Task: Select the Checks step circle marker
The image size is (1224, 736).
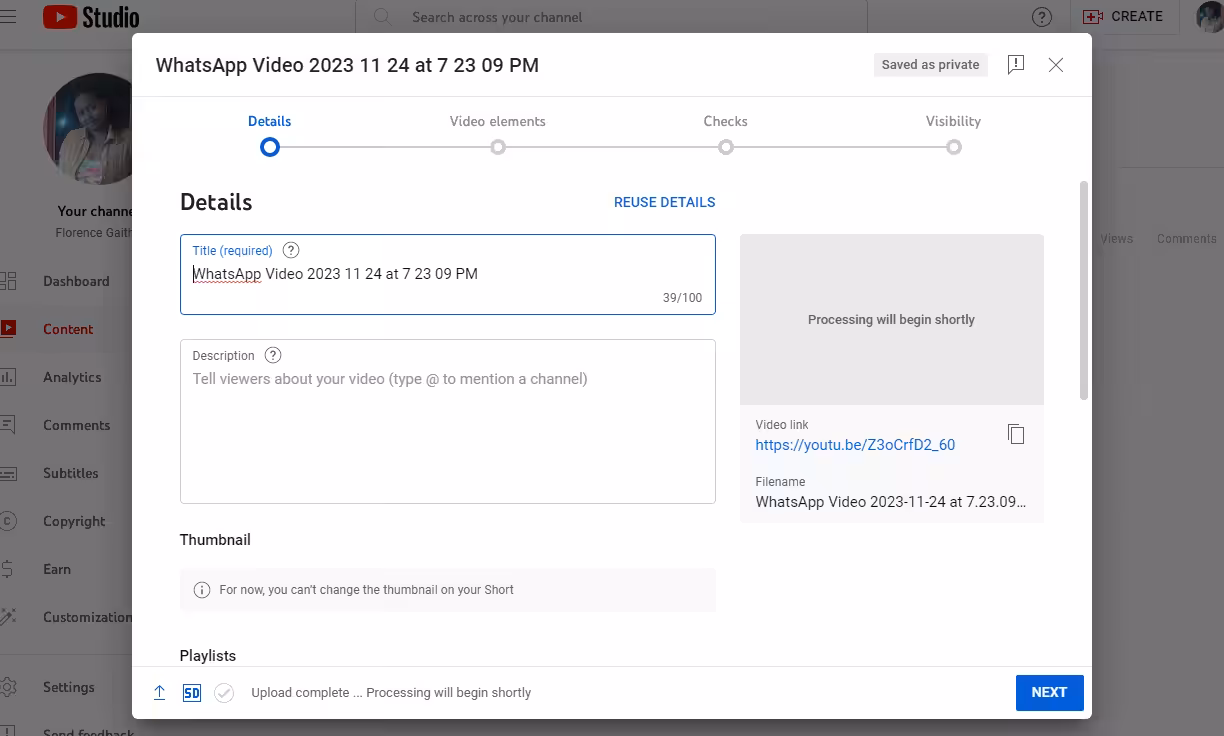Action: 726,147
